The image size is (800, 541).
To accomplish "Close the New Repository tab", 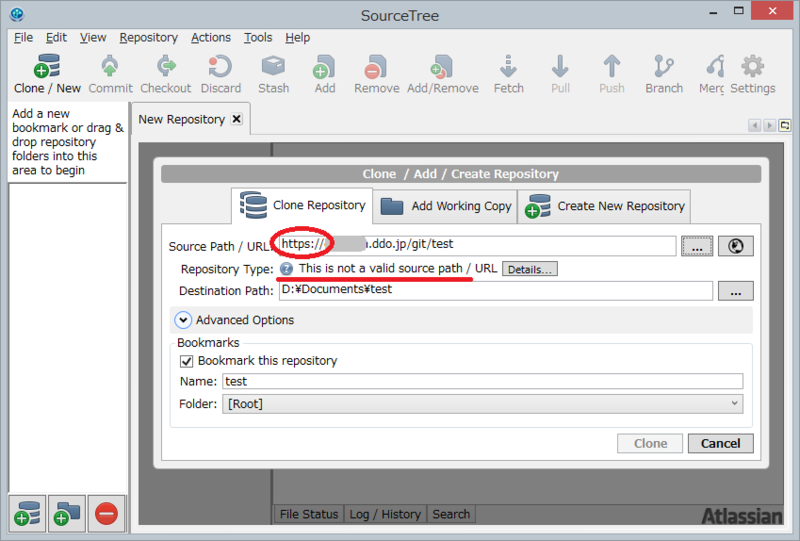I will pyautogui.click(x=236, y=119).
